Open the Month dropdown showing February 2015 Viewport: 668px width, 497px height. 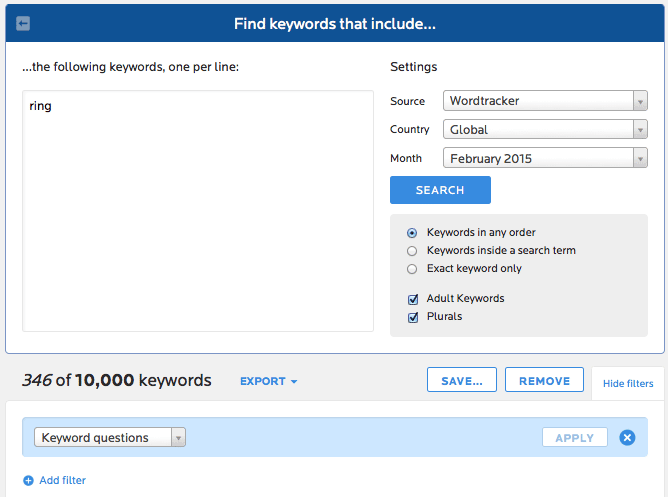pyautogui.click(x=545, y=158)
